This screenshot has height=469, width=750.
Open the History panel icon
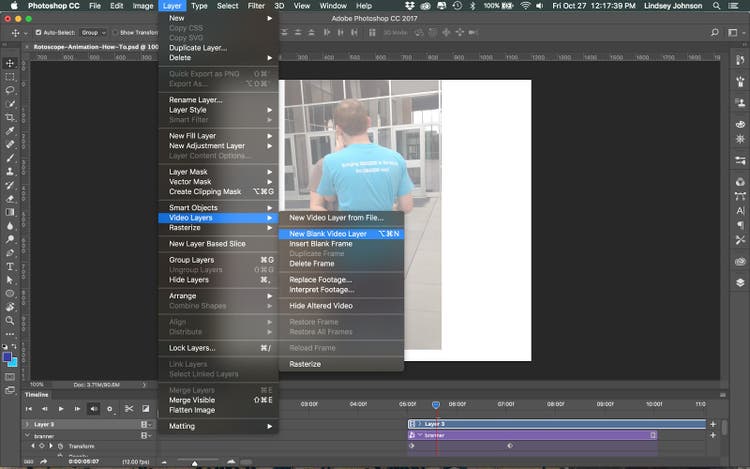pos(740,60)
